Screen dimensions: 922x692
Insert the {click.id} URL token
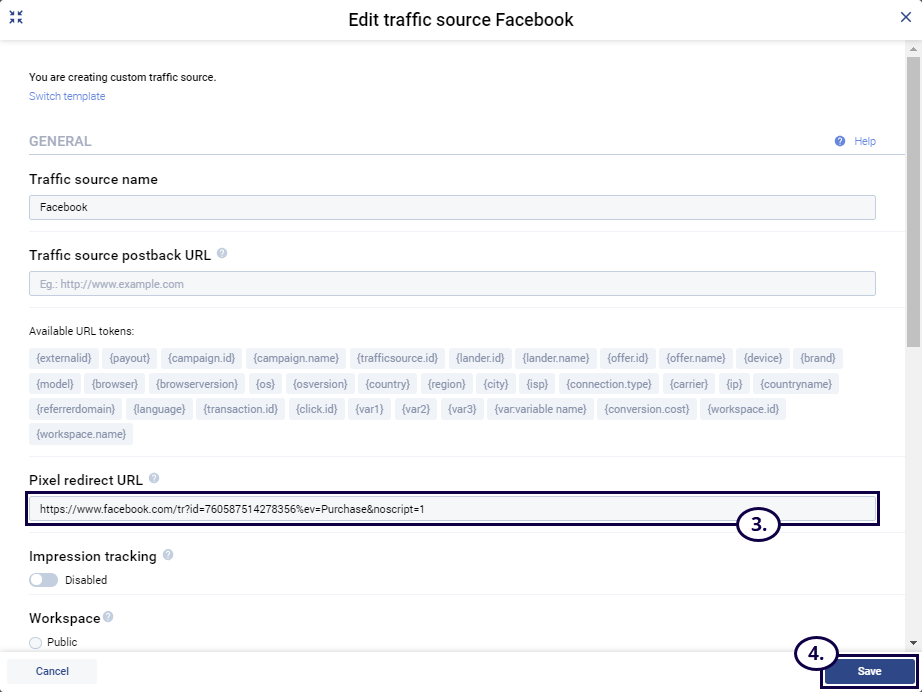coord(317,409)
